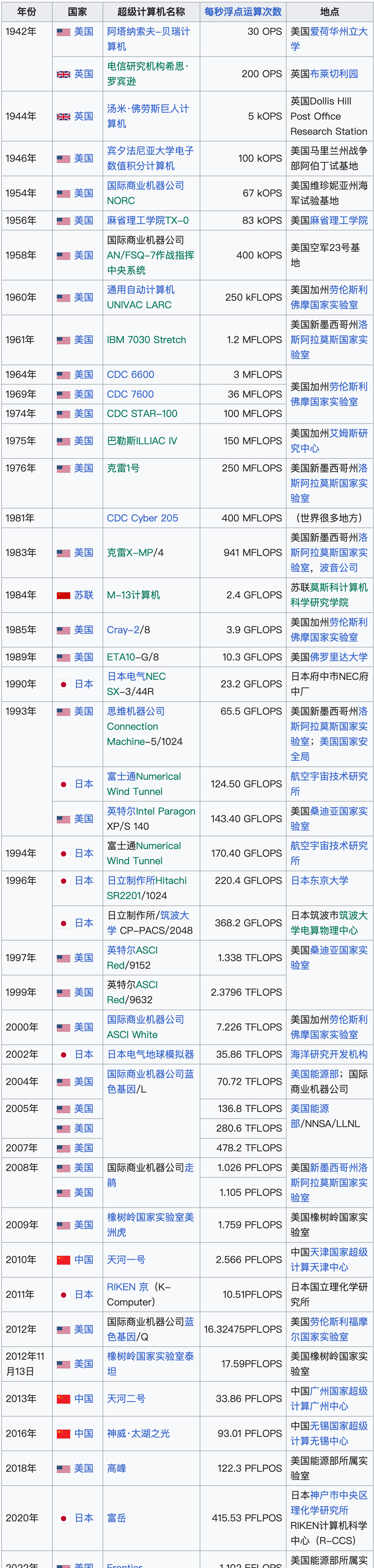Open the 布莱切利园 location link
This screenshot has width=374, height=1568.
334,74
